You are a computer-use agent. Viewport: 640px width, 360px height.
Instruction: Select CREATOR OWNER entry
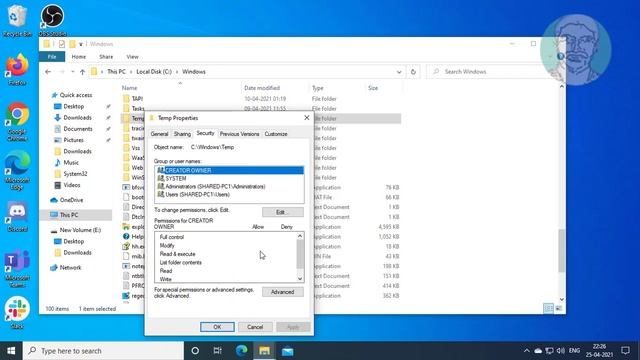[229, 170]
